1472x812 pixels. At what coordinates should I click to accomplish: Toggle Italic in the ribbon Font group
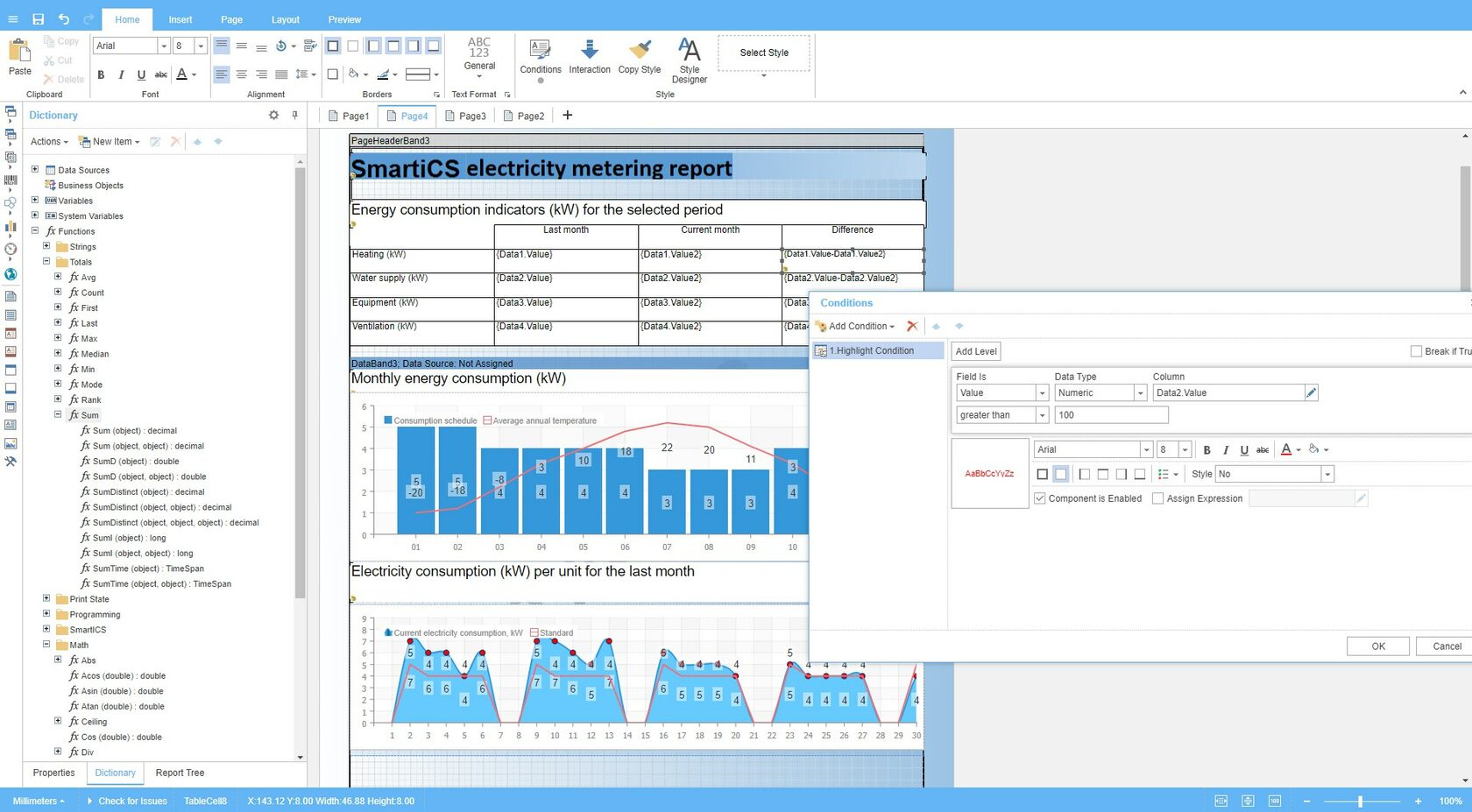(121, 74)
